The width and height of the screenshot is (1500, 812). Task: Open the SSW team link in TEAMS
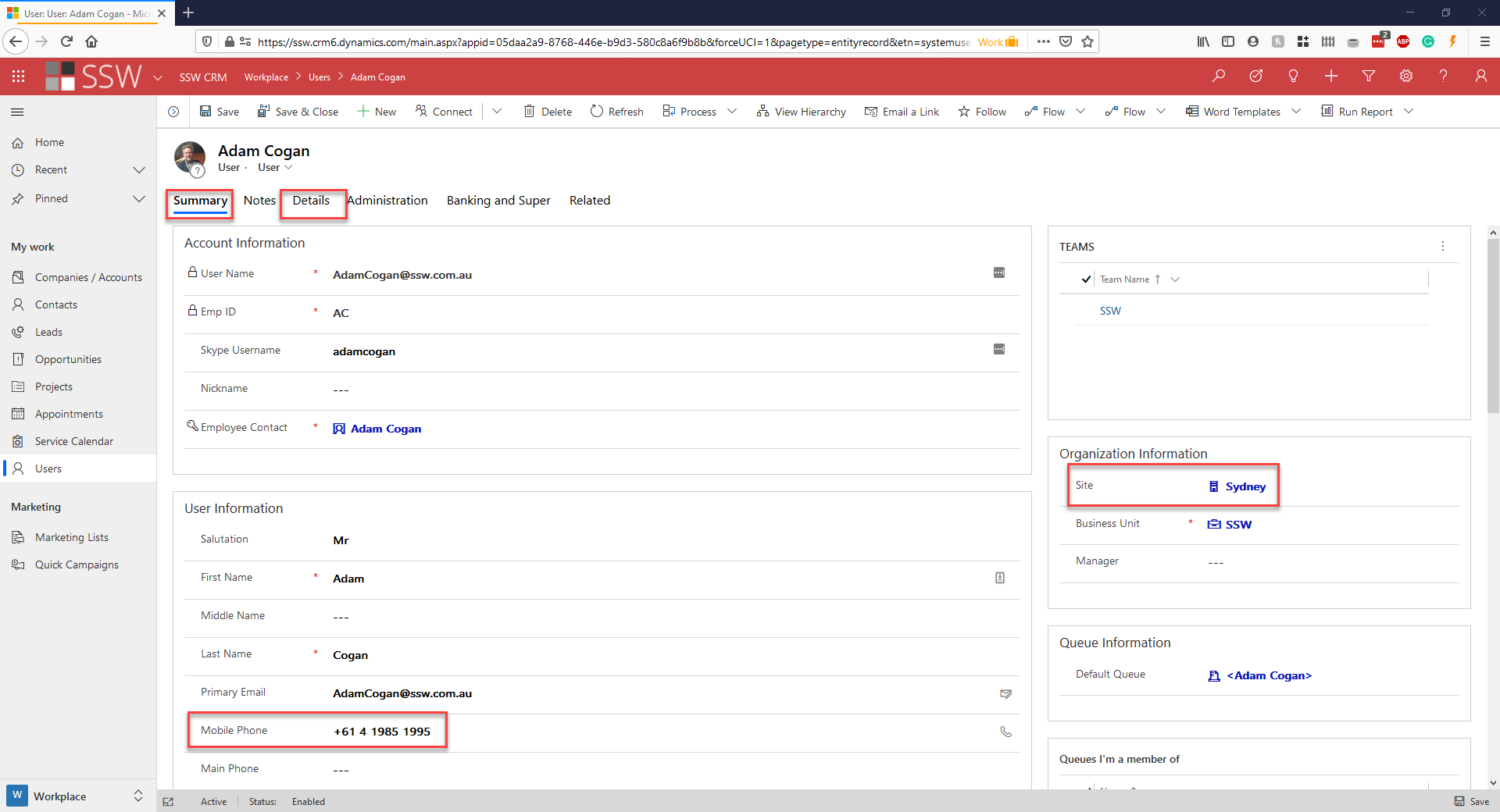click(x=1110, y=311)
